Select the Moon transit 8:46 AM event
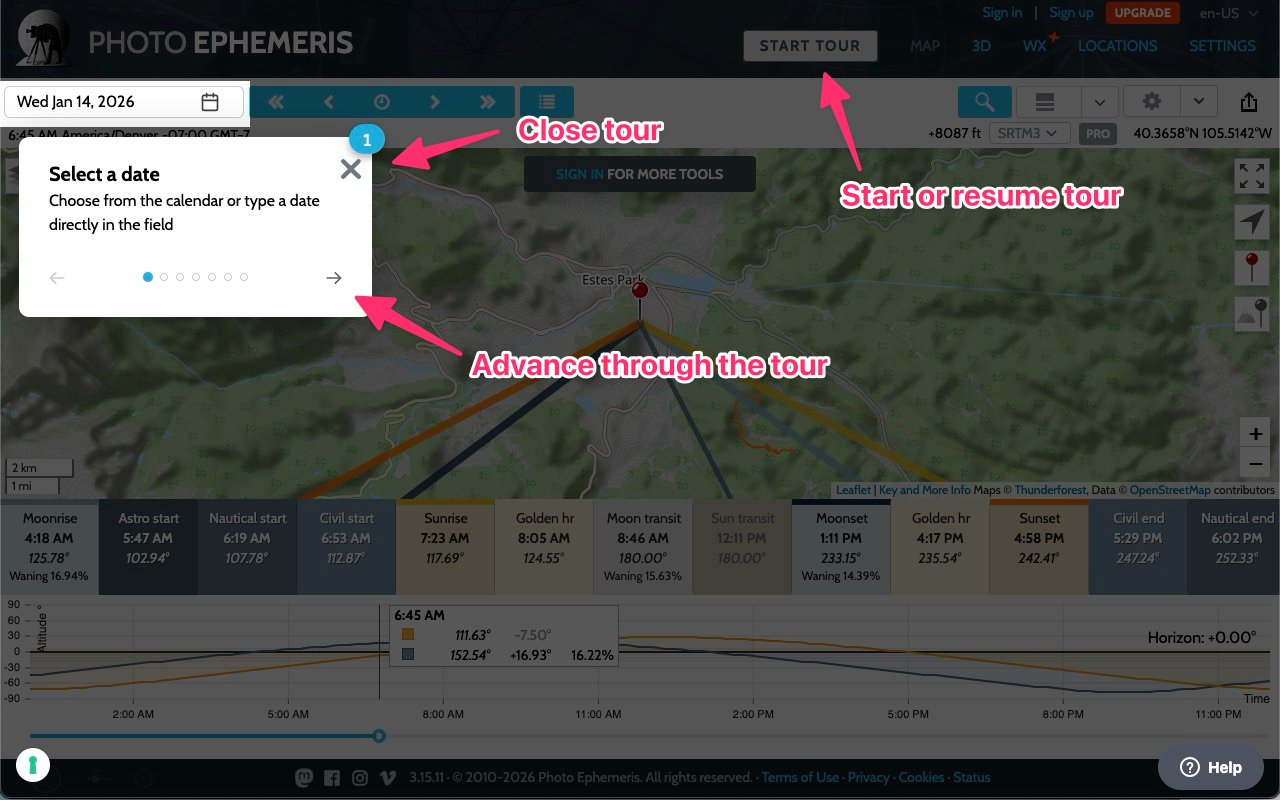The width and height of the screenshot is (1280, 800). pyautogui.click(x=643, y=548)
